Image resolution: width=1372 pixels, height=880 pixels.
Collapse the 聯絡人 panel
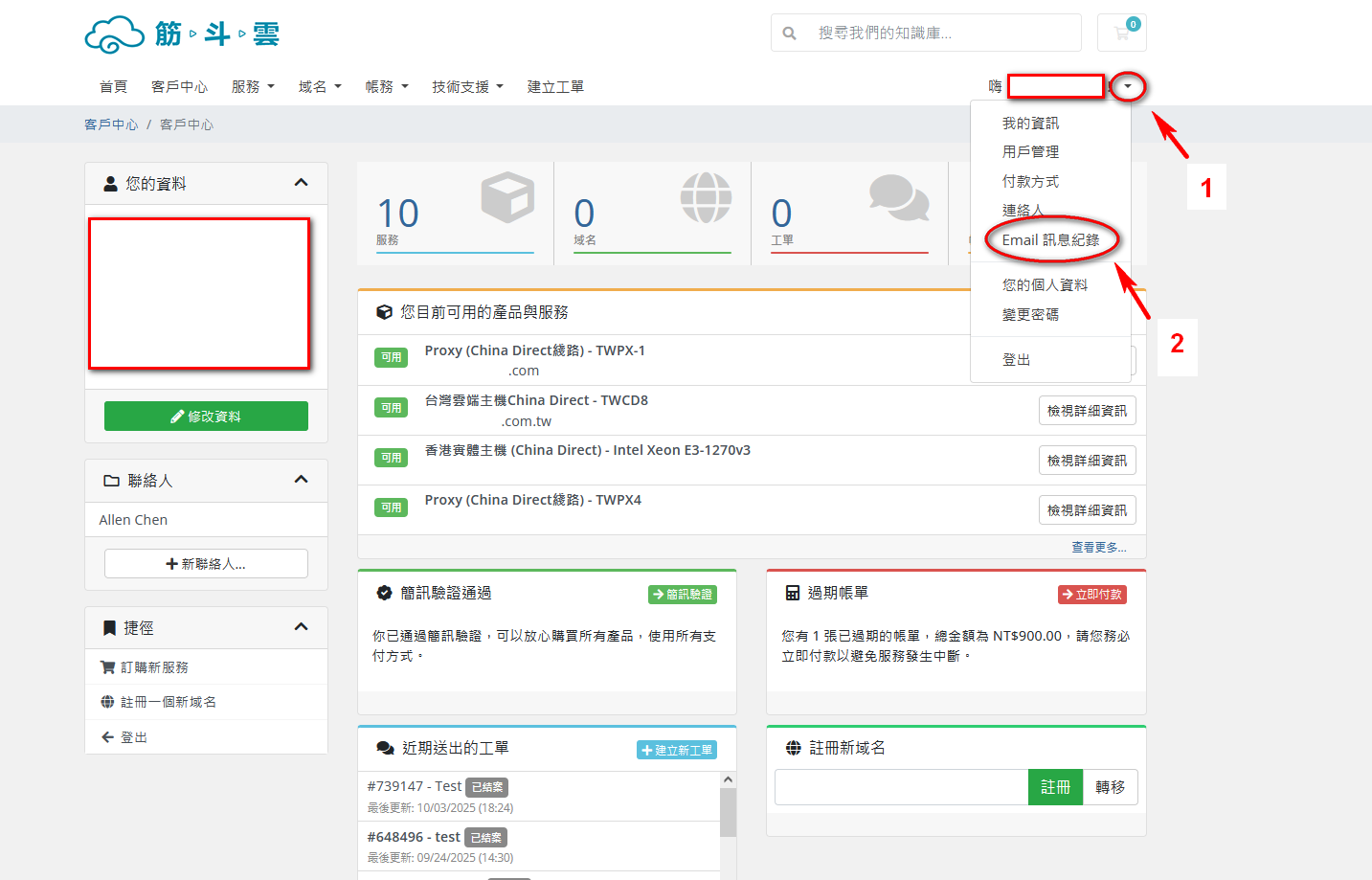pyautogui.click(x=301, y=480)
